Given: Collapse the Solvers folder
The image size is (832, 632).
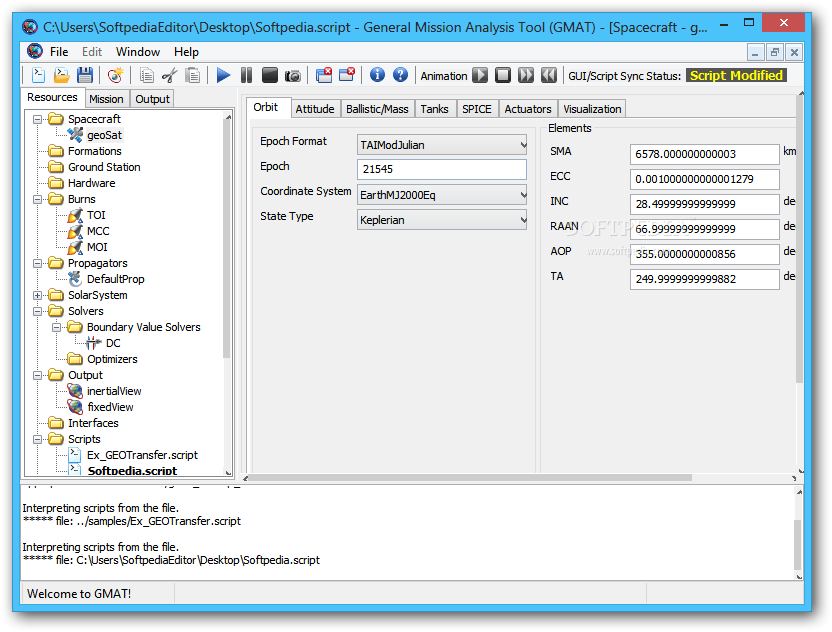Looking at the screenshot, I should [x=38, y=311].
